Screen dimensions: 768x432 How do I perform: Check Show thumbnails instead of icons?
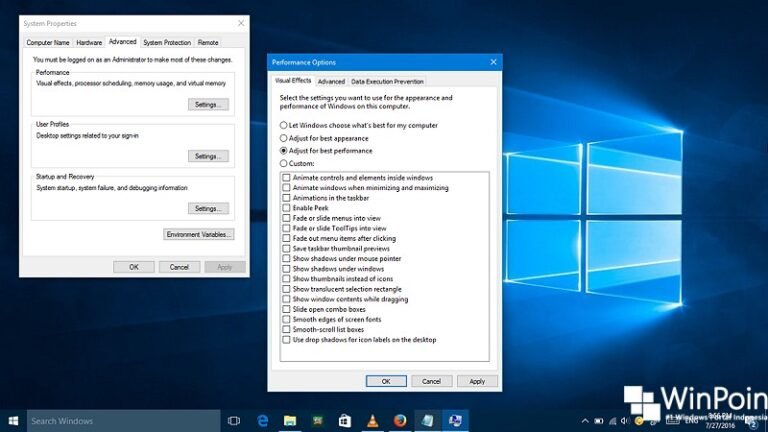pos(287,279)
